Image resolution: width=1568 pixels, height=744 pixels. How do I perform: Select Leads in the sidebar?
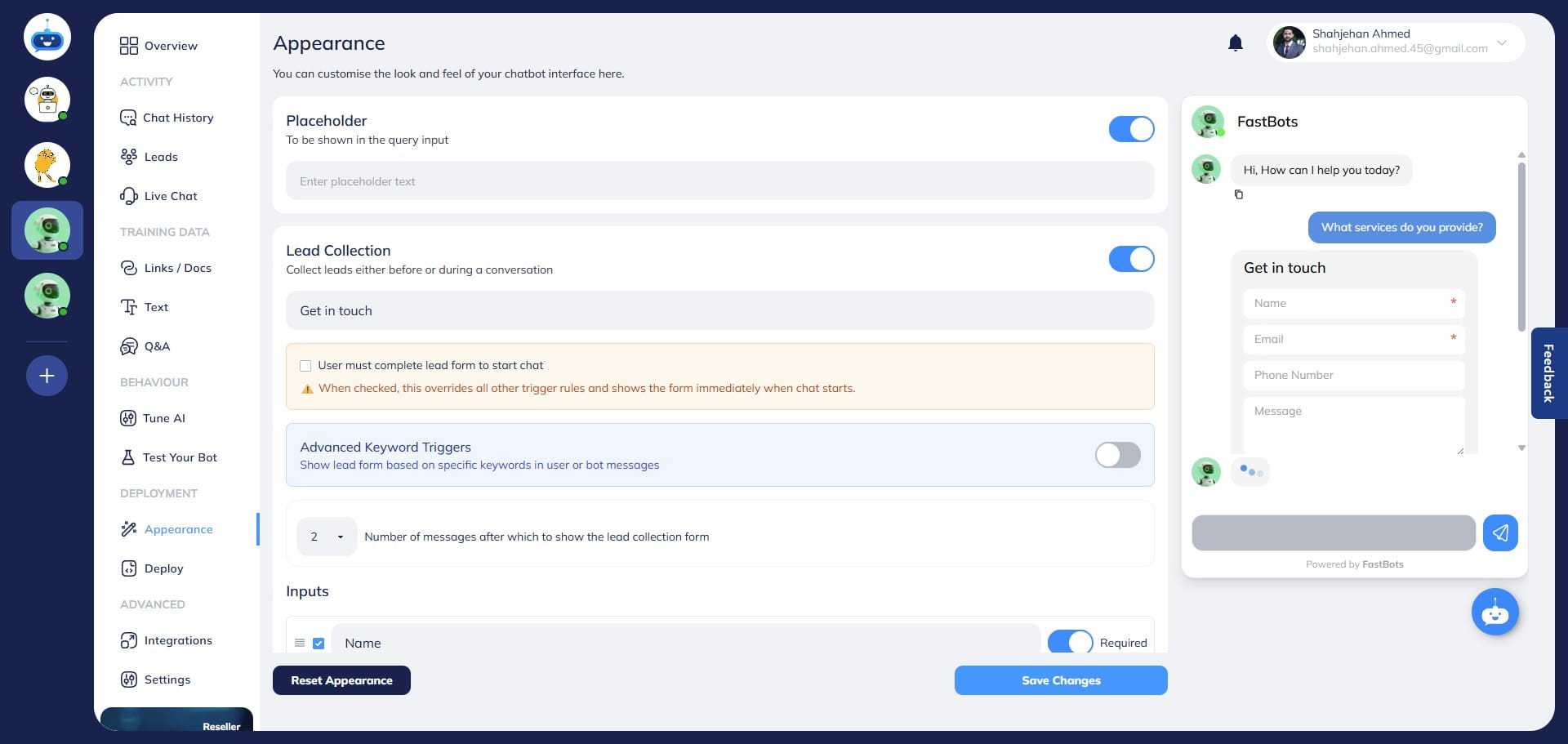[x=161, y=157]
